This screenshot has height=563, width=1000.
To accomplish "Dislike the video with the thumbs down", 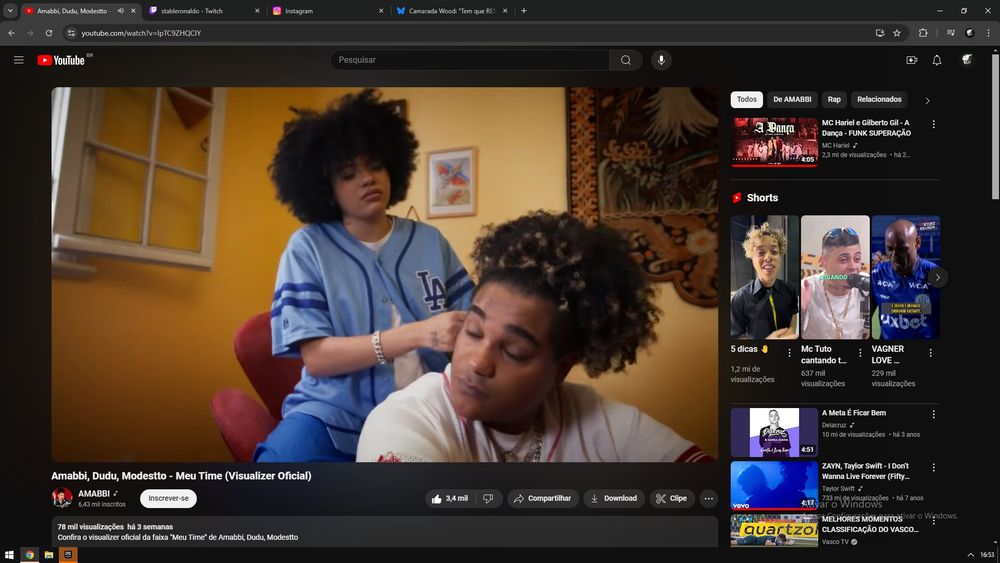I will point(489,499).
